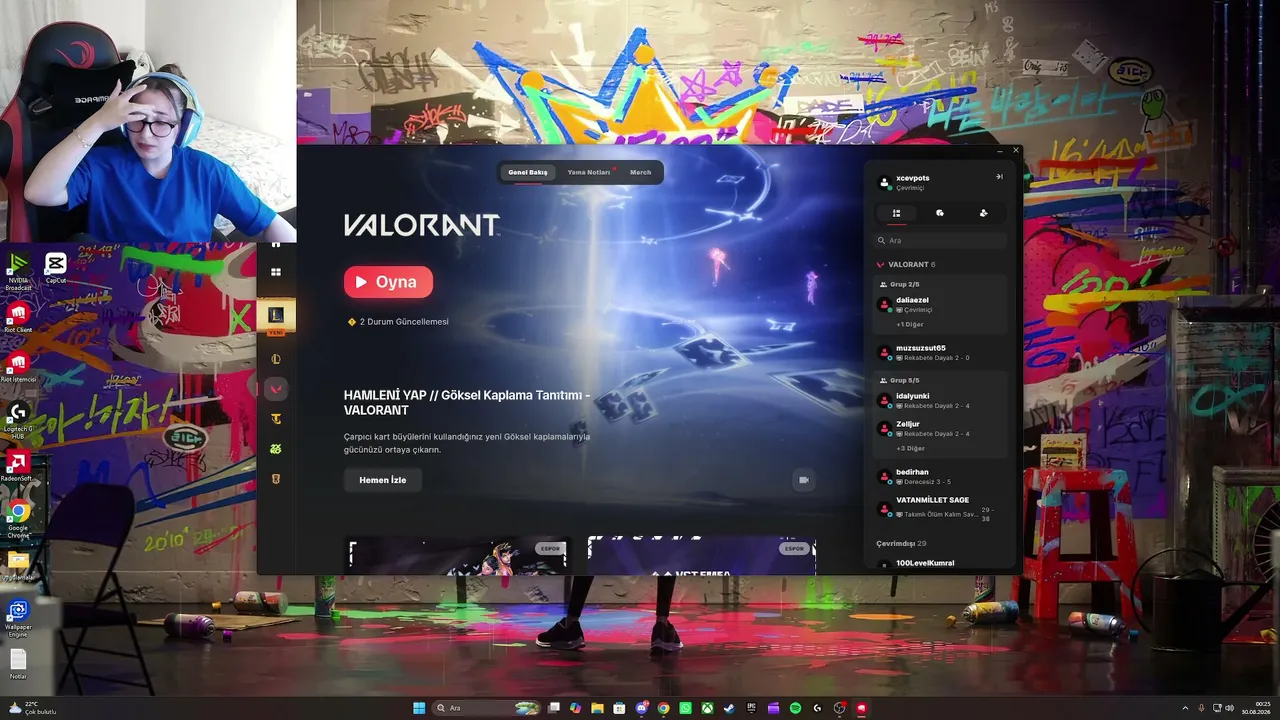Image resolution: width=1280 pixels, height=720 pixels.
Task: Launch VALORANT with the Oyna button
Action: tap(388, 282)
